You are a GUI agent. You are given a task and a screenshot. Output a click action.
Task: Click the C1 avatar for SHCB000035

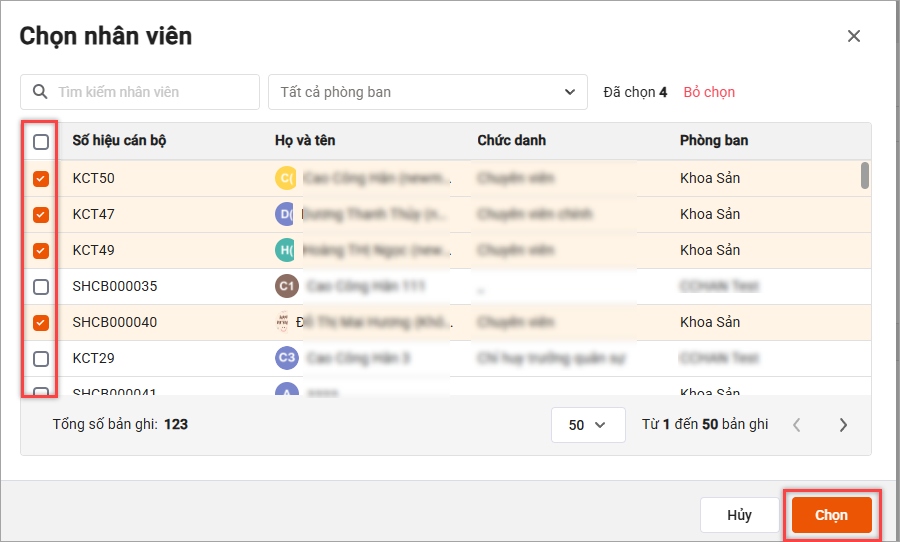[x=286, y=286]
